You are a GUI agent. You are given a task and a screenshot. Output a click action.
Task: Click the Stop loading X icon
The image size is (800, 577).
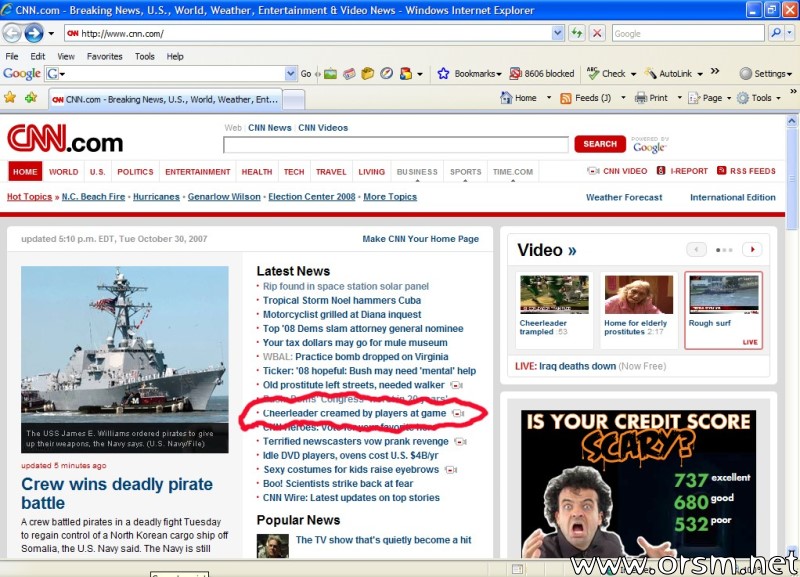(x=597, y=34)
